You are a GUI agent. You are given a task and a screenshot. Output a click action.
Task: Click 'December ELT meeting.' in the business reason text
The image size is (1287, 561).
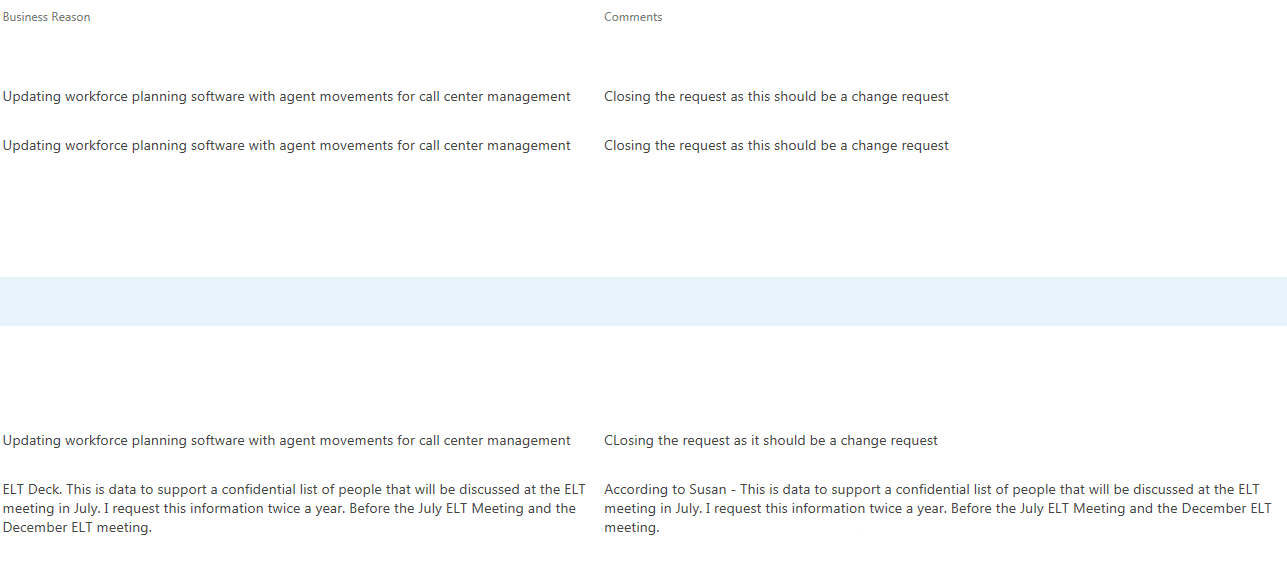[77, 528]
